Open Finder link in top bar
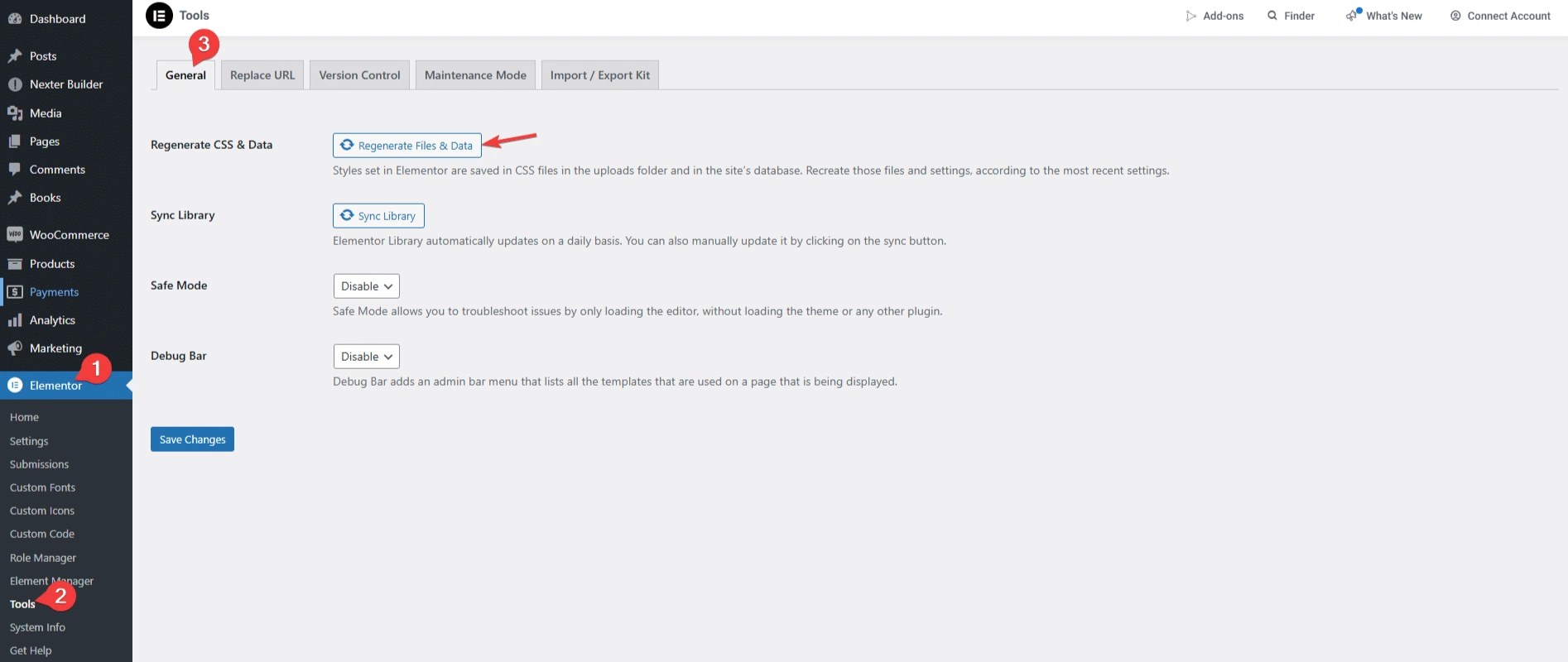The image size is (1568, 662). (x=1291, y=16)
